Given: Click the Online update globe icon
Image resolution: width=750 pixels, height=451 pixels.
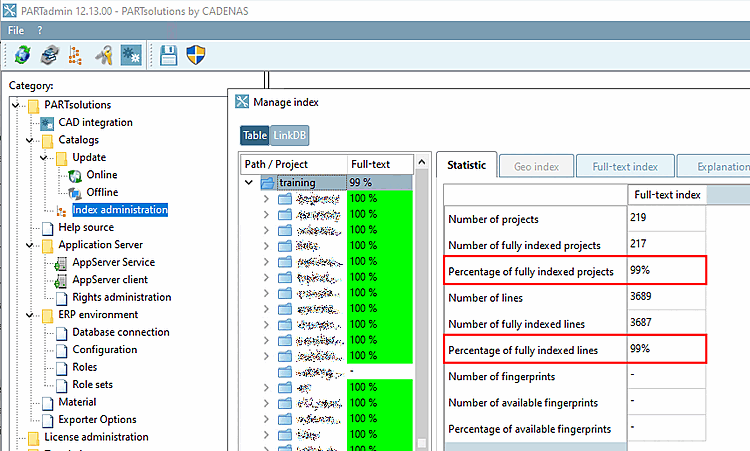Looking at the screenshot, I should click(75, 176).
